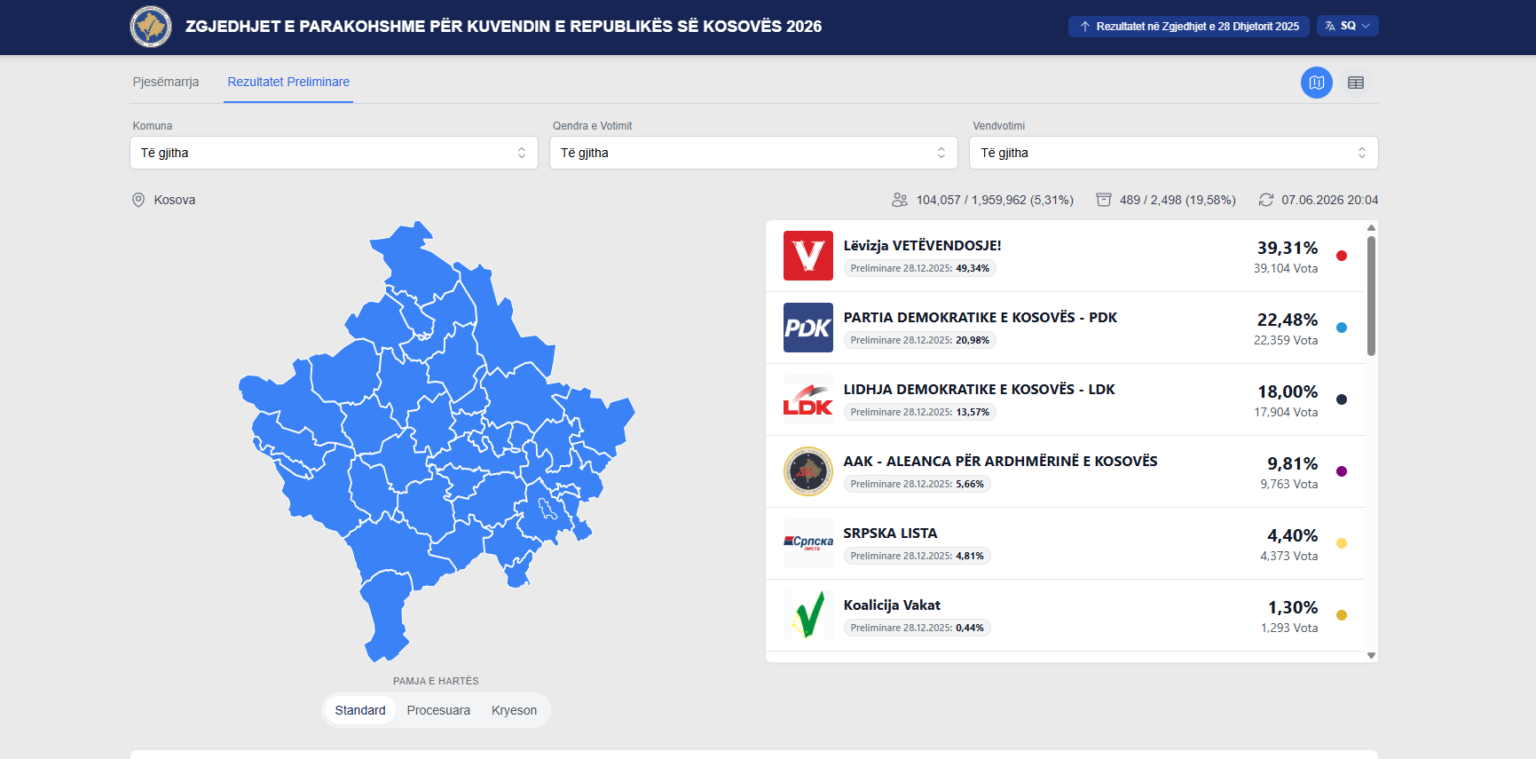Open the Rezultatet Preliminare tab
1536x759 pixels.
click(x=288, y=82)
